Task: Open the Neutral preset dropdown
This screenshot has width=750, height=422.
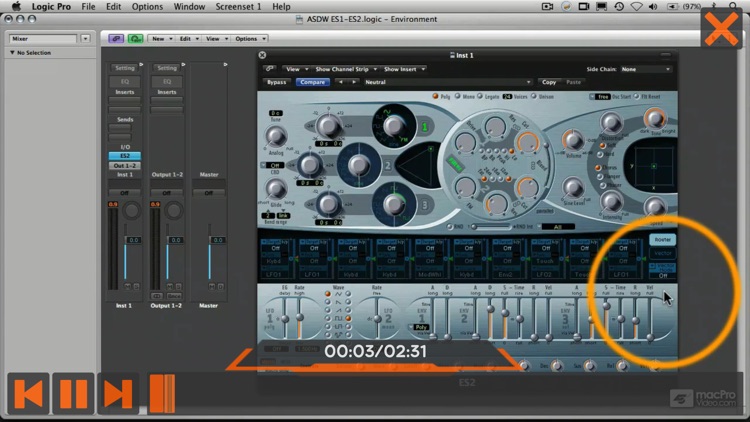Action: click(x=448, y=82)
